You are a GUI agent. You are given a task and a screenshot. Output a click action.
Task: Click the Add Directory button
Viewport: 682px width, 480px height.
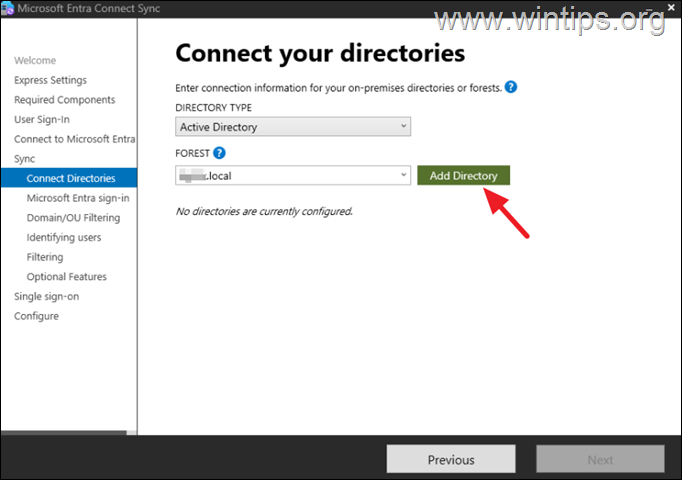(x=463, y=175)
